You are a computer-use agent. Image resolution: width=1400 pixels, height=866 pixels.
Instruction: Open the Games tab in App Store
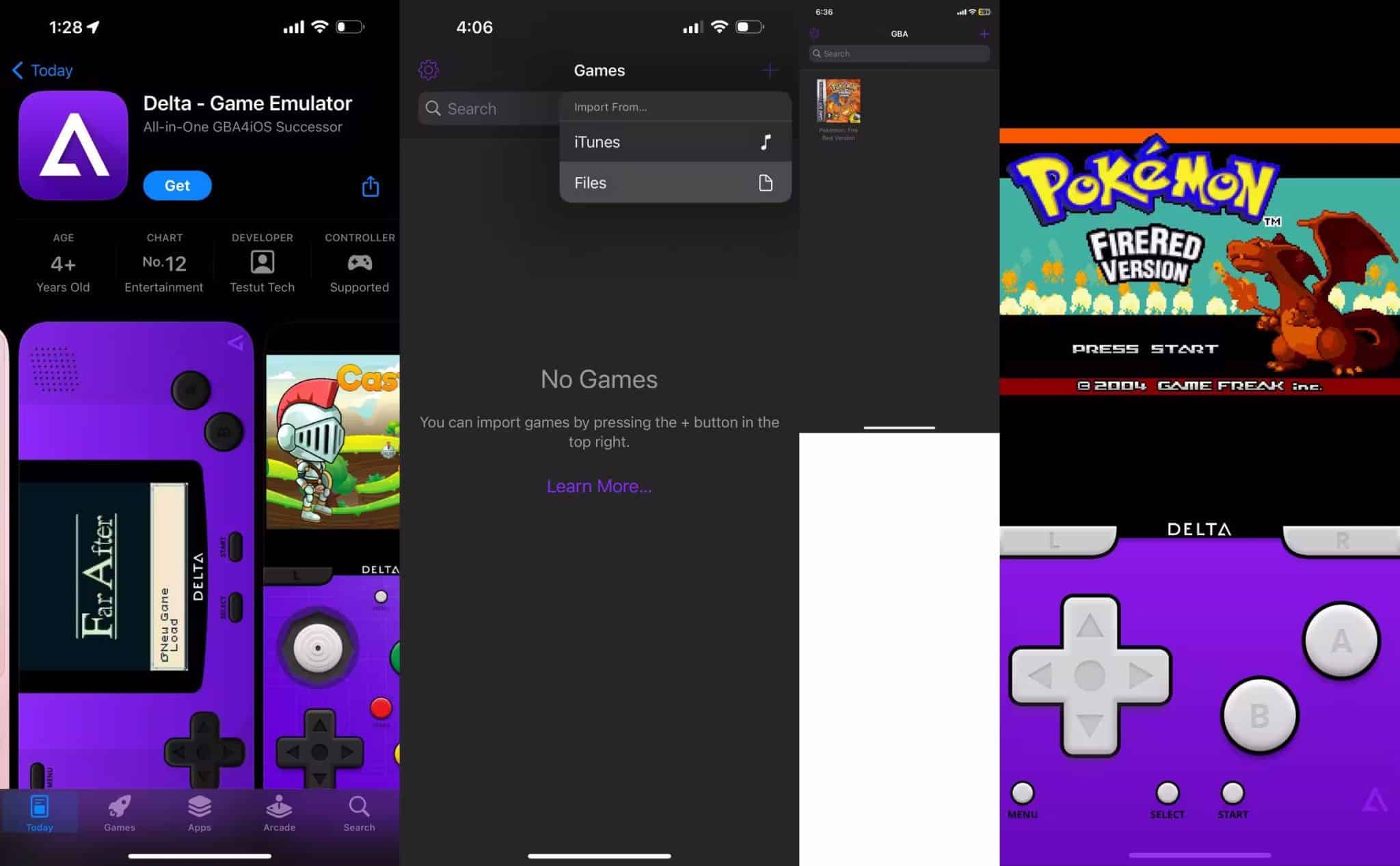(120, 813)
